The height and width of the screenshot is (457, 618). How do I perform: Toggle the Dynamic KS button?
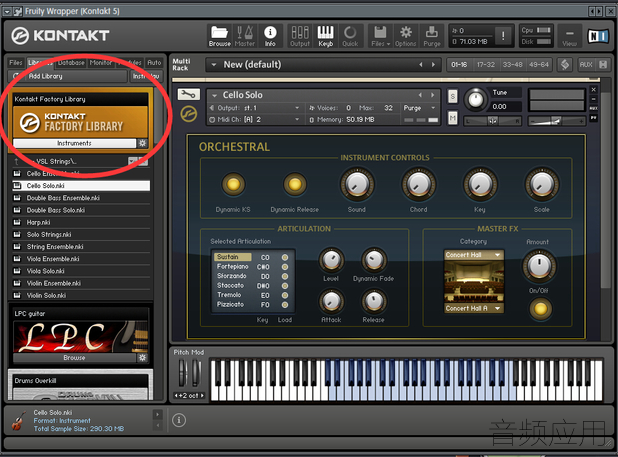[x=233, y=184]
